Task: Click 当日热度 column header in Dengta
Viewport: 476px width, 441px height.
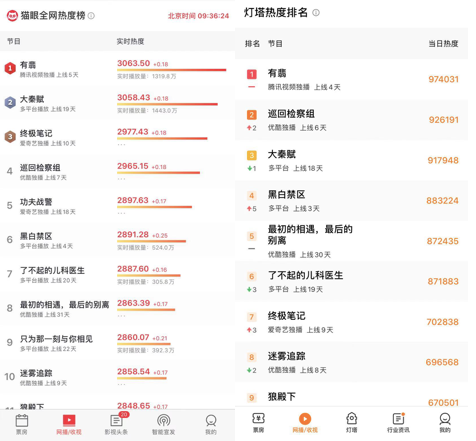Action: click(443, 44)
